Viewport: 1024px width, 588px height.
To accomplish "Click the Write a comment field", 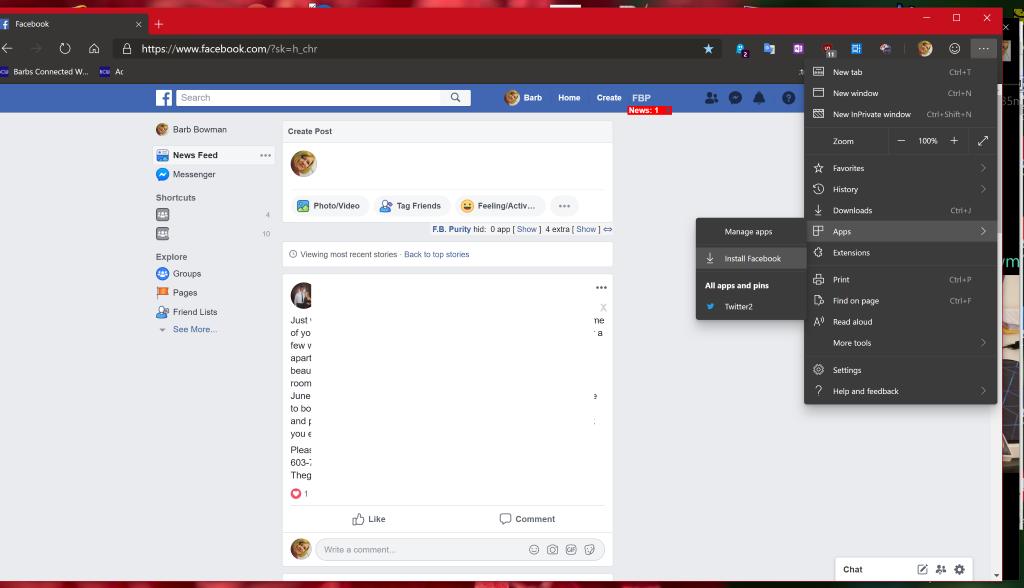I will point(421,550).
